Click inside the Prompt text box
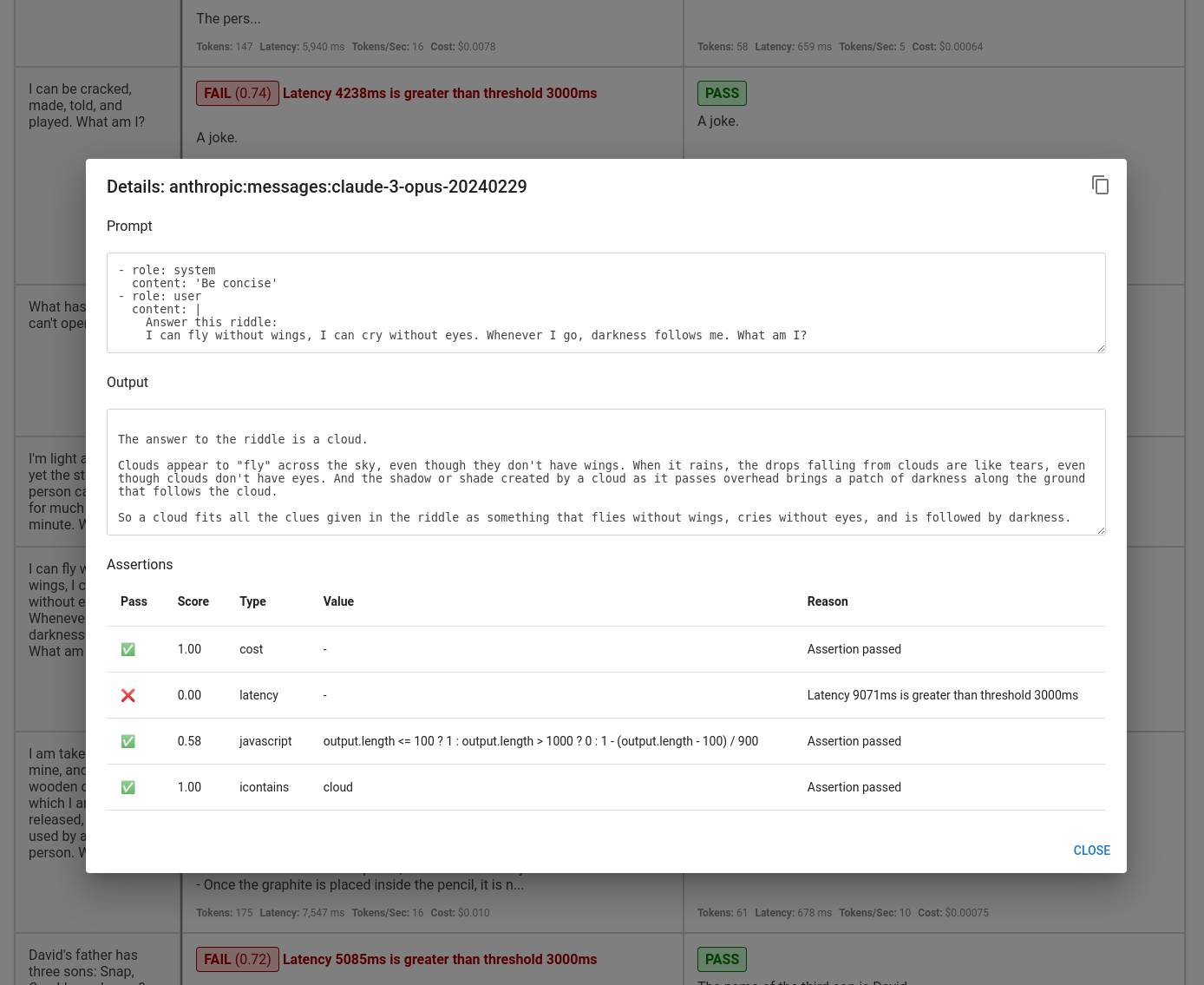Image resolution: width=1204 pixels, height=985 pixels. (605, 303)
